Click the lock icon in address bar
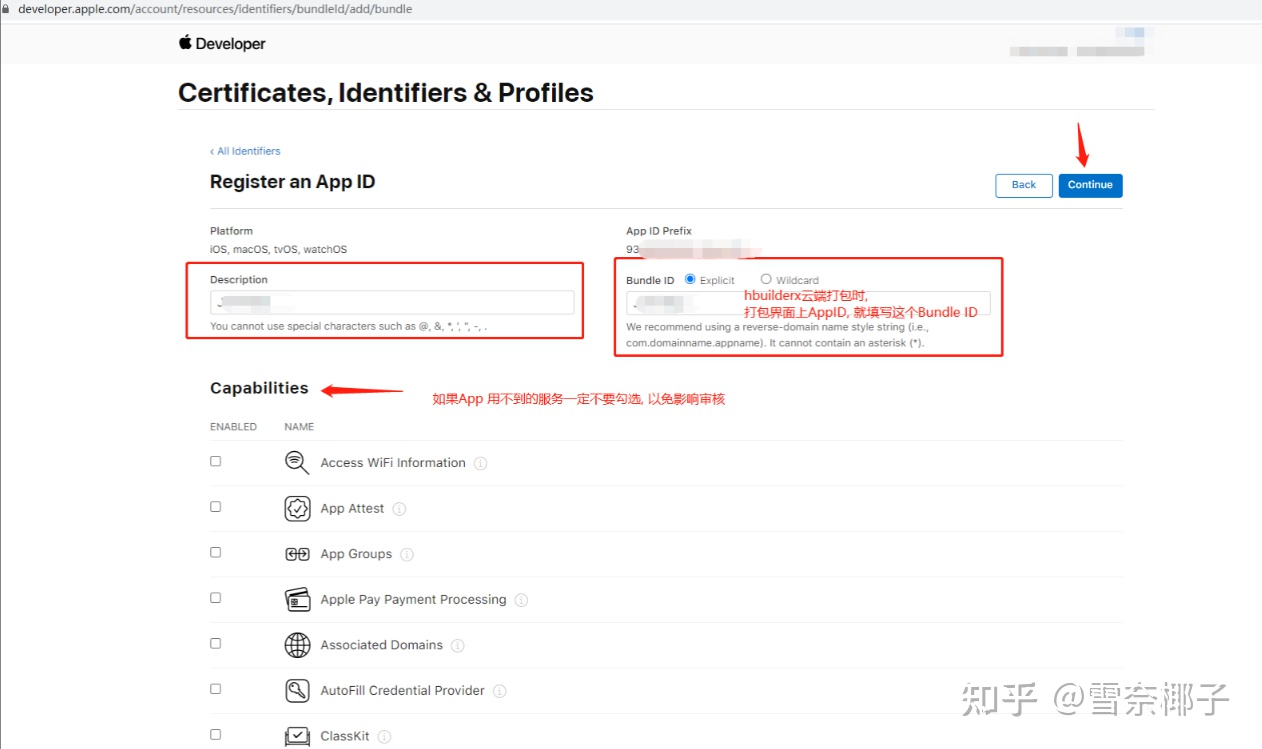The image size is (1262, 749). [x=6, y=9]
